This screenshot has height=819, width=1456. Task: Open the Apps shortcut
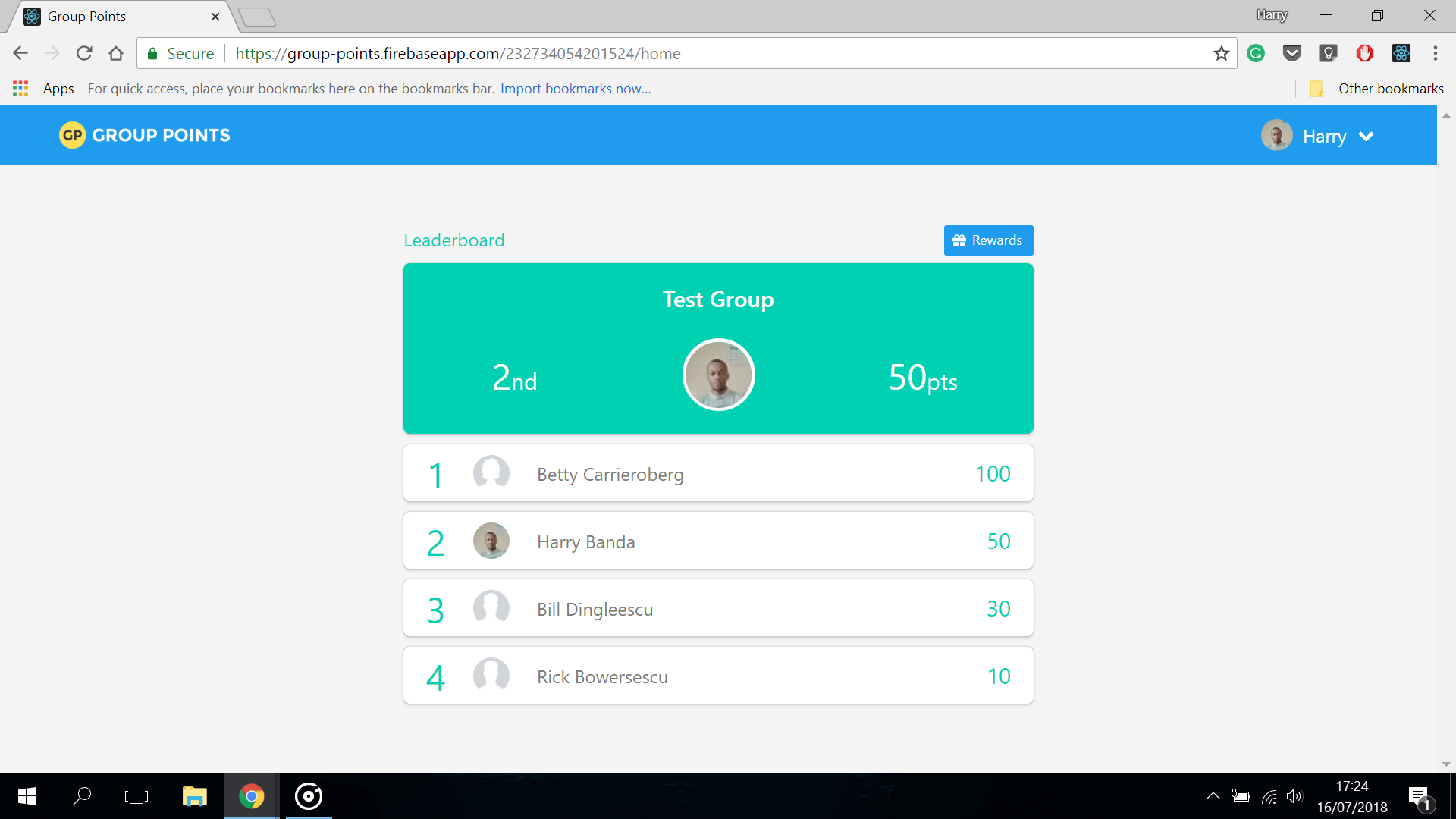pyautogui.click(x=44, y=89)
